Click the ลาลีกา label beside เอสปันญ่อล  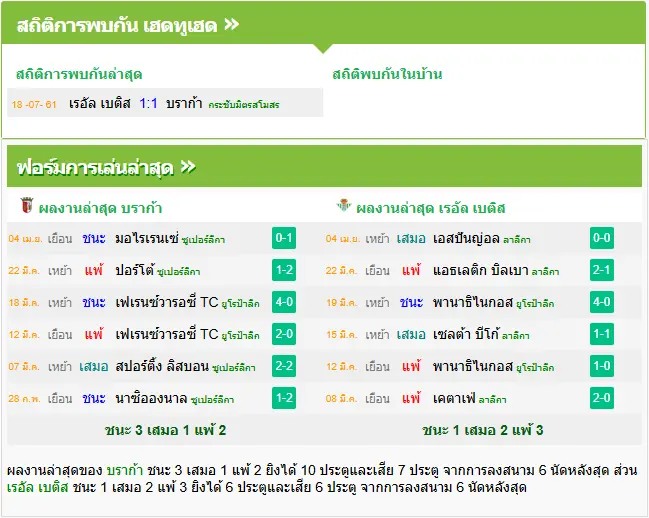point(517,240)
